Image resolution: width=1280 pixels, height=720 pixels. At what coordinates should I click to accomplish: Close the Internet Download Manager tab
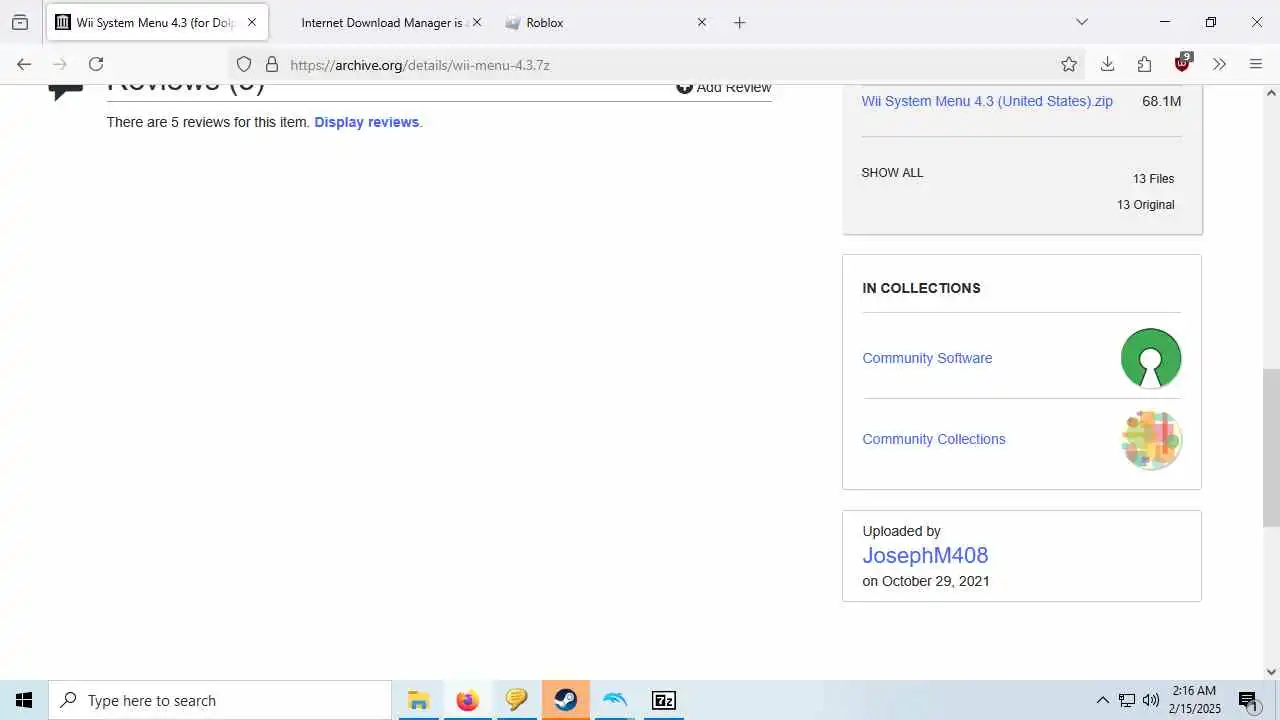tap(476, 22)
